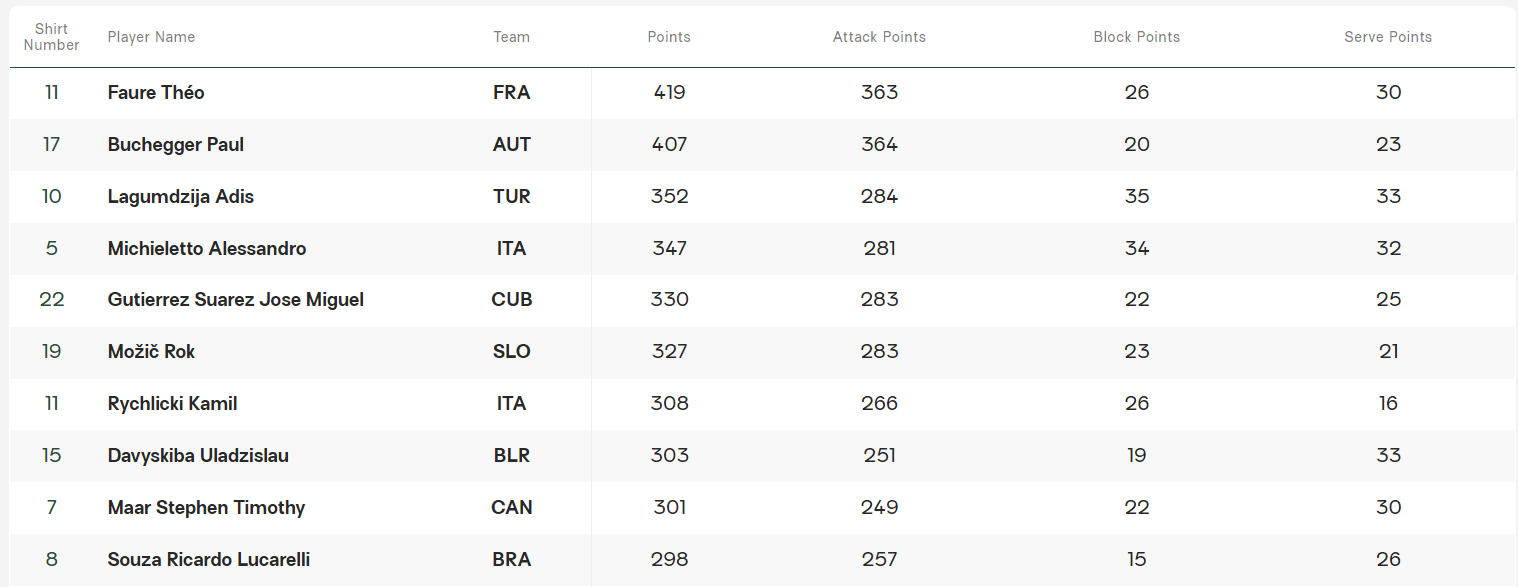Open player Buchegger Paul
The image size is (1518, 587).
(176, 145)
